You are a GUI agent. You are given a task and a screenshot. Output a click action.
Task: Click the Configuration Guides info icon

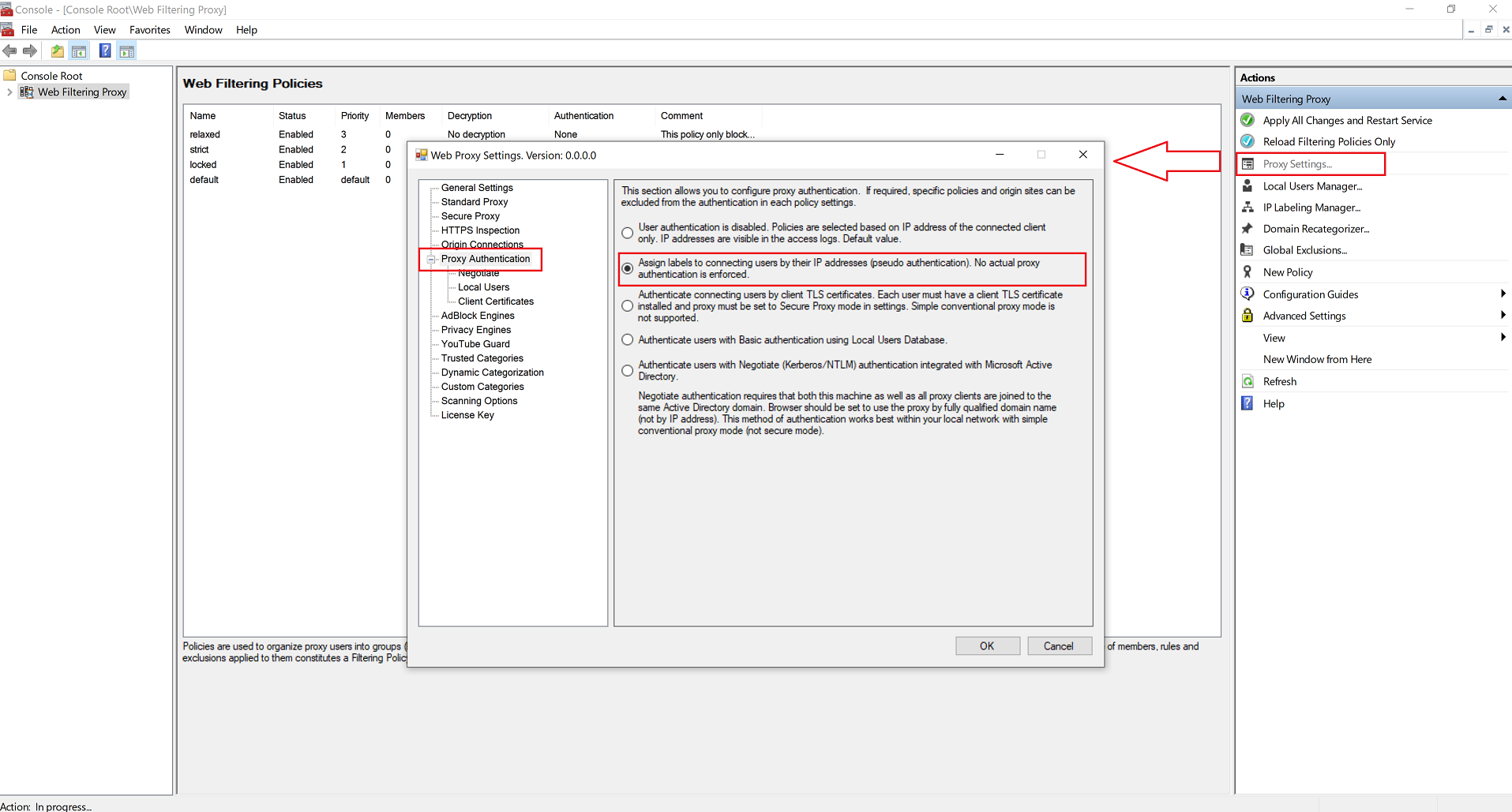point(1247,294)
